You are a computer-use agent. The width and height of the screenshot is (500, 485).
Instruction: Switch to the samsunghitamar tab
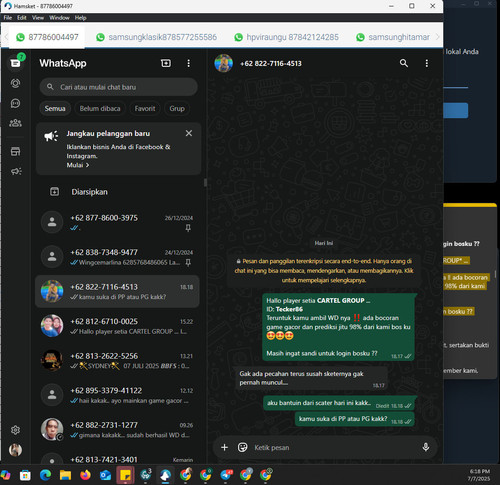coord(393,37)
